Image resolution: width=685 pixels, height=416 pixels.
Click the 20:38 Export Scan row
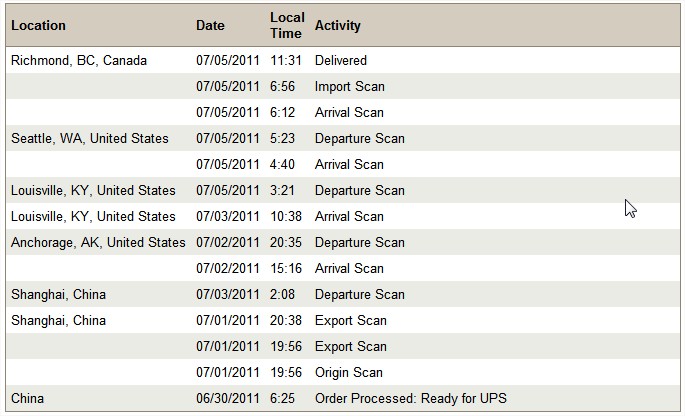coord(343,320)
